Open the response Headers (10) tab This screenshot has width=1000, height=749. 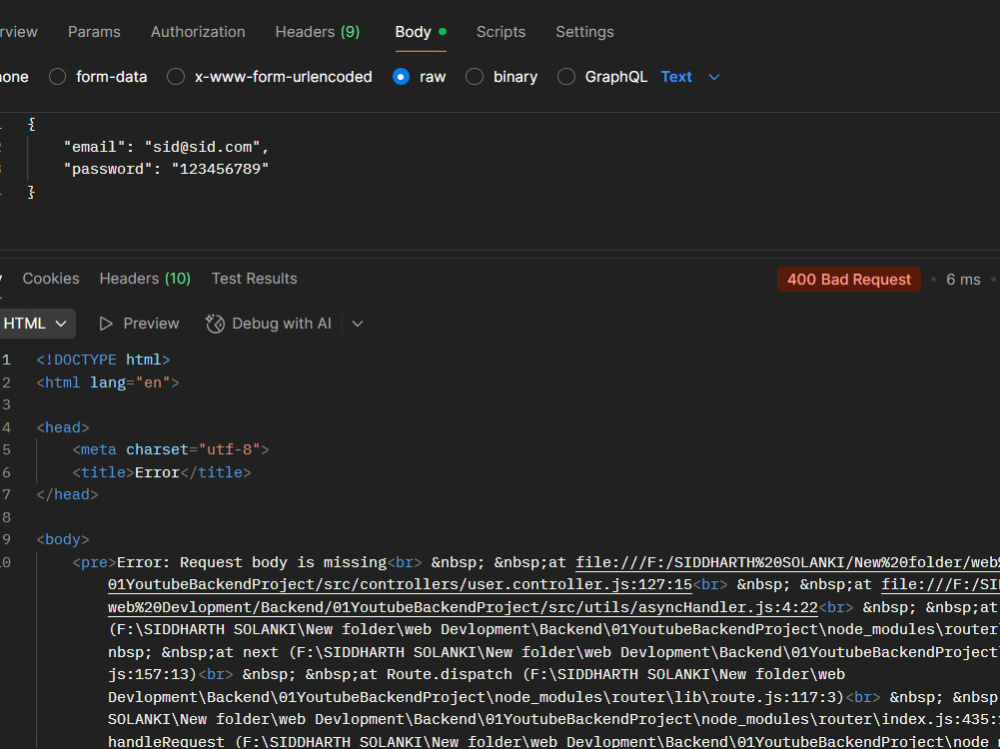(145, 279)
